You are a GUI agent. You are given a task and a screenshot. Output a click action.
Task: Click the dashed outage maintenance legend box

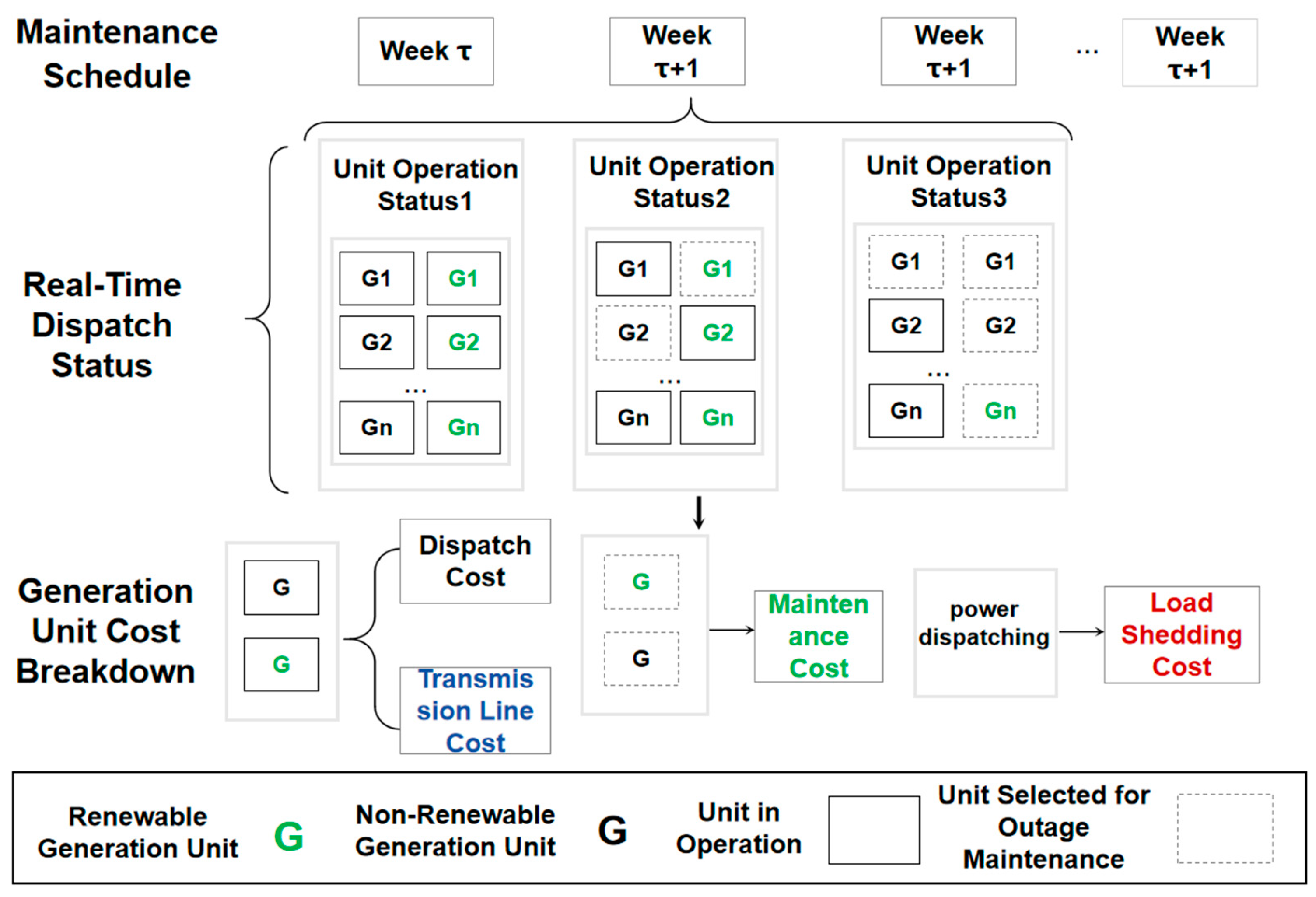(x=1225, y=828)
